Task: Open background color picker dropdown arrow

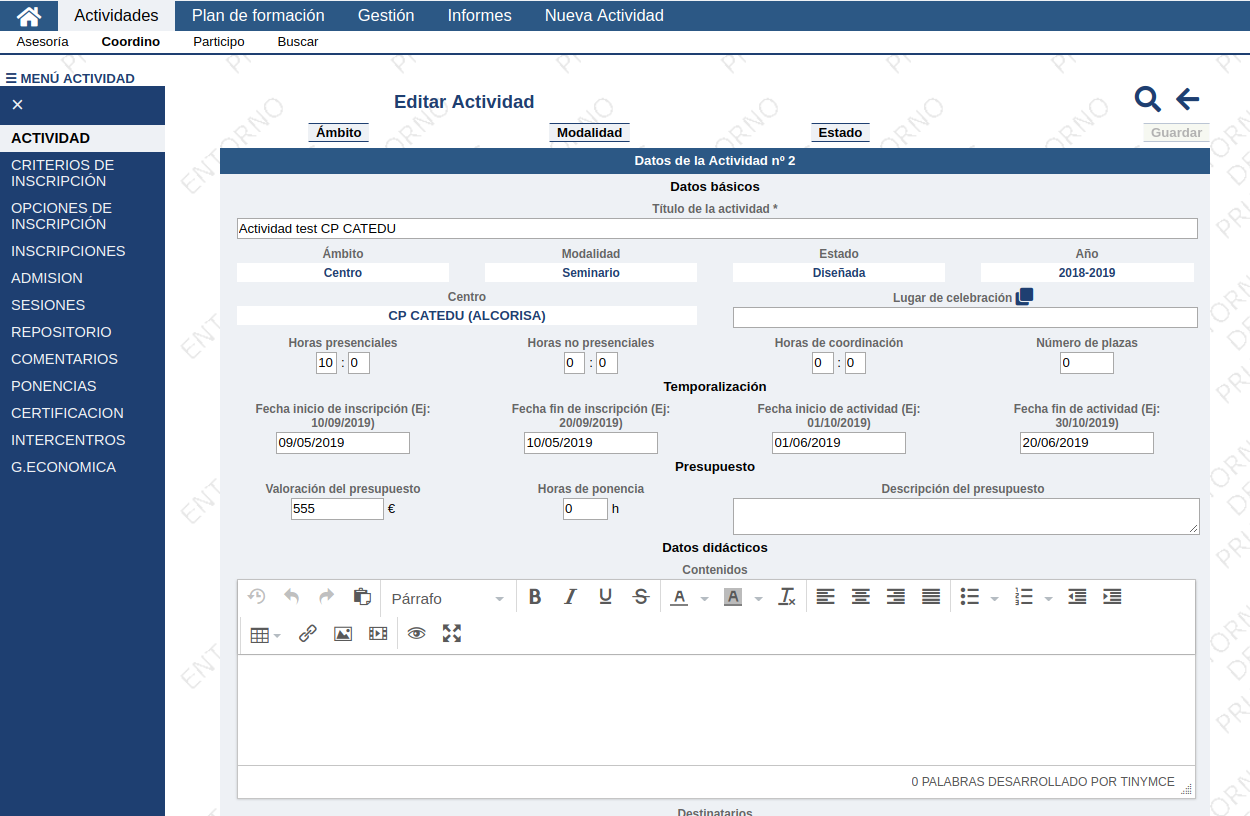Action: click(758, 598)
